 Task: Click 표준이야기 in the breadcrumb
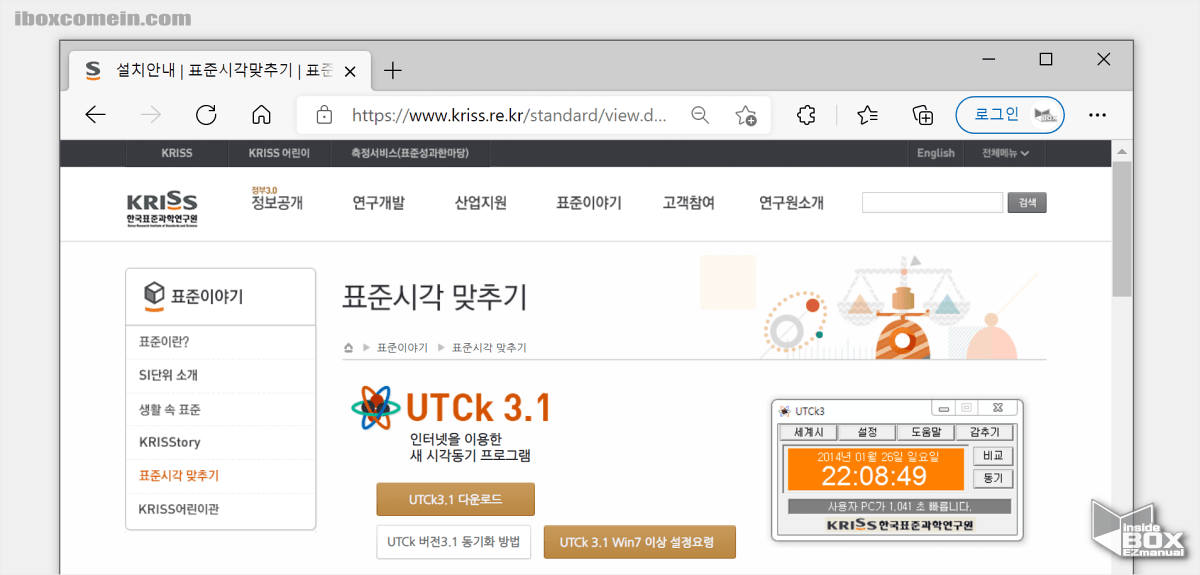402,348
